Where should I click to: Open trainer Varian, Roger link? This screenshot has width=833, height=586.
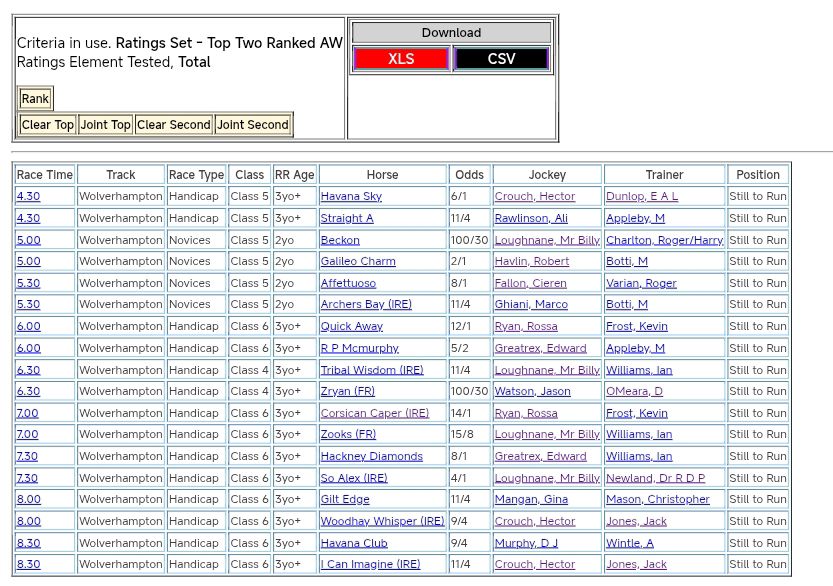pos(640,284)
